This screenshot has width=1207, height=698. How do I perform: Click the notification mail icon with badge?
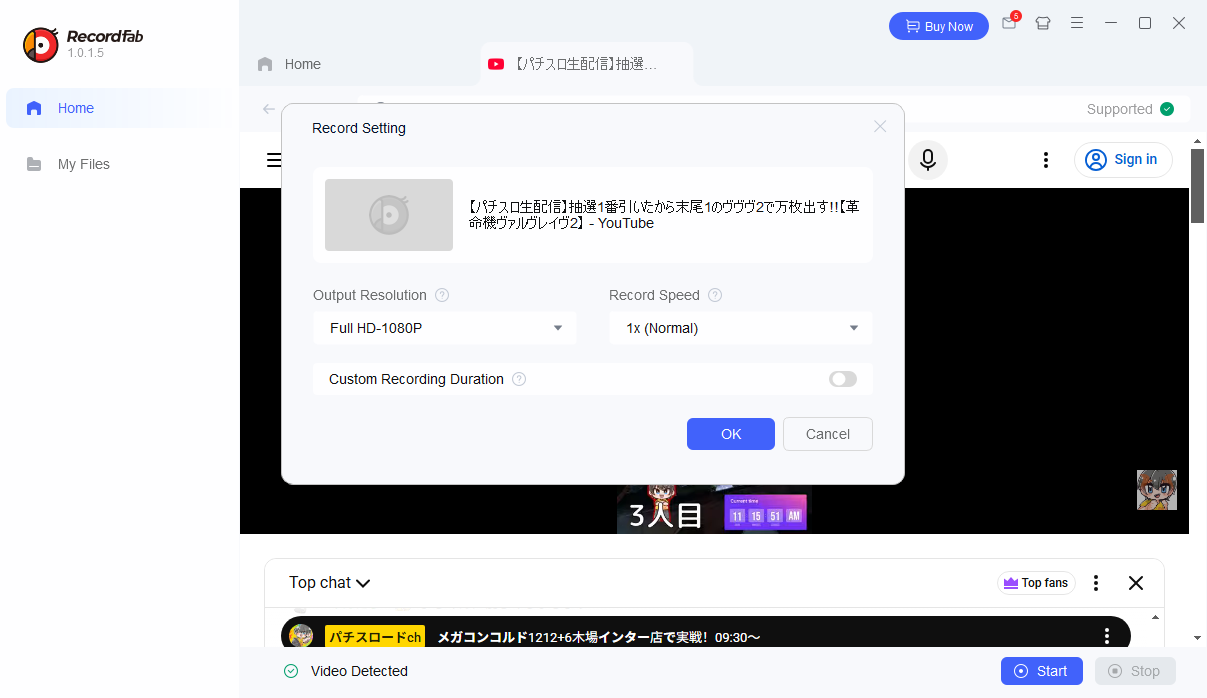(x=1009, y=22)
